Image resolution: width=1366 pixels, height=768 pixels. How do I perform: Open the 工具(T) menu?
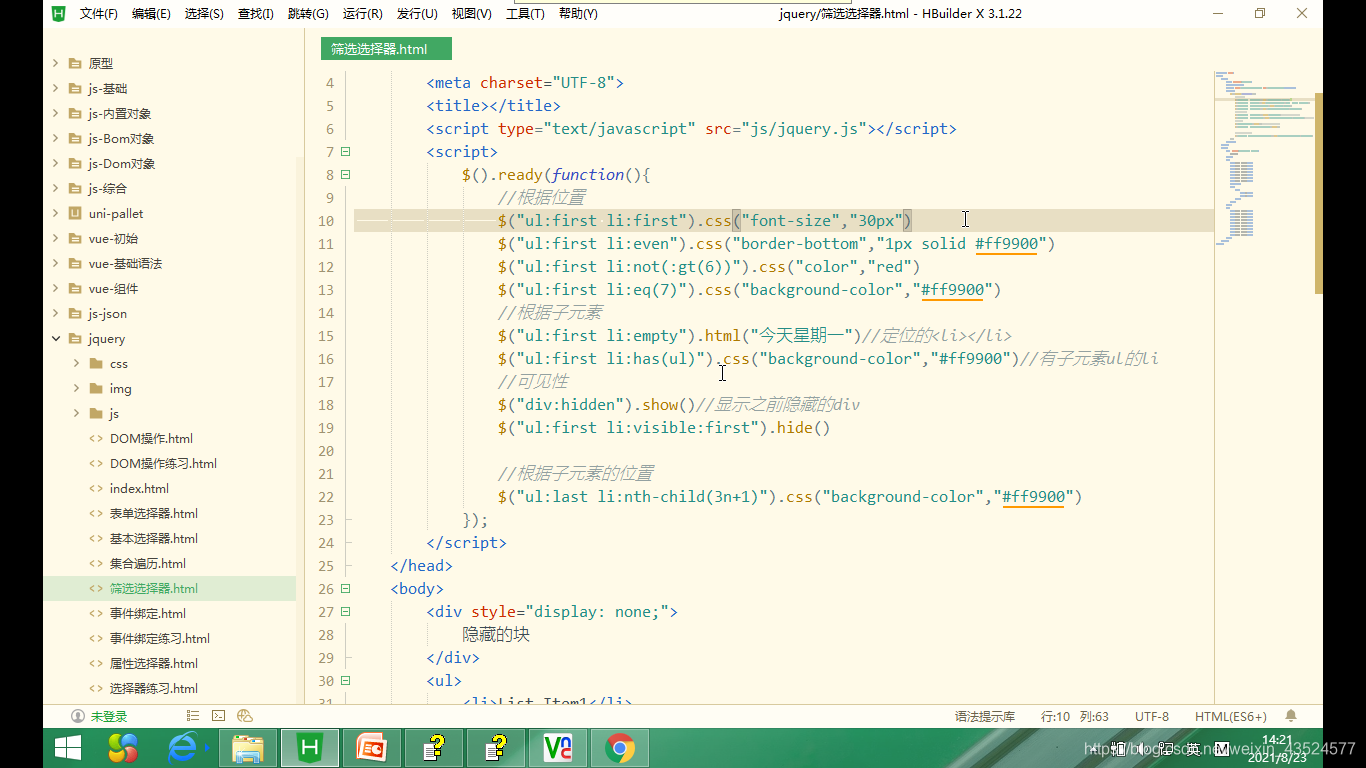tap(525, 14)
